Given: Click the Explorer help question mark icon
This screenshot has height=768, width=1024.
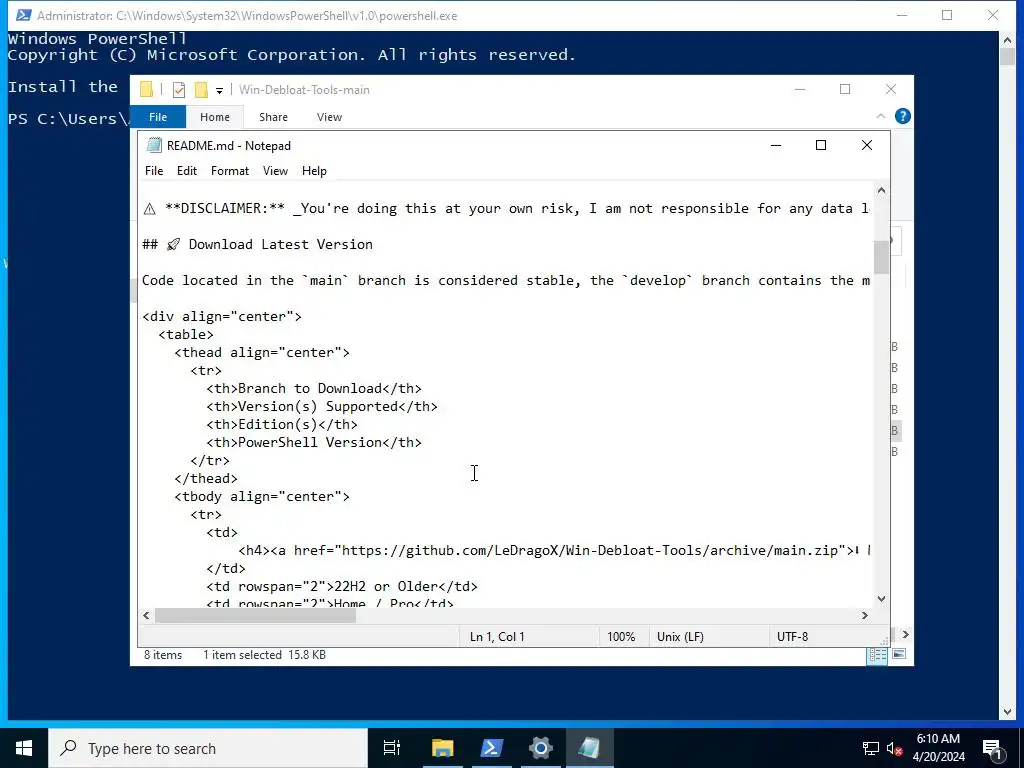Looking at the screenshot, I should [x=903, y=116].
